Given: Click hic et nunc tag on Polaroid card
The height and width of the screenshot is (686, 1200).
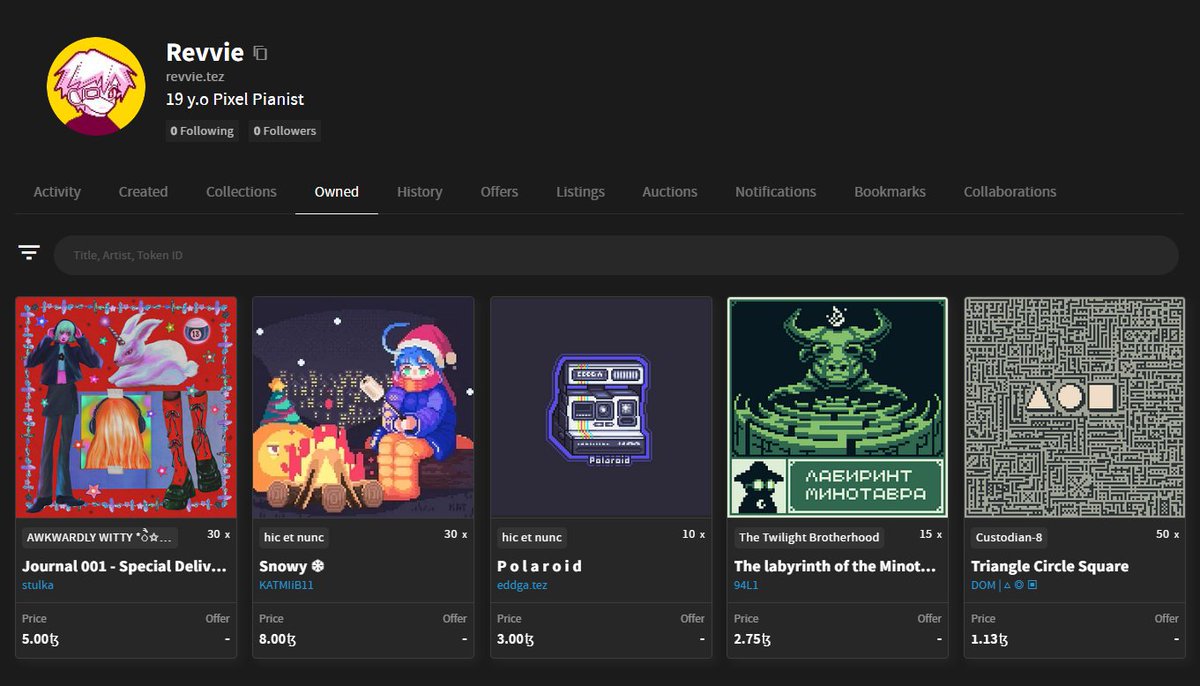Looking at the screenshot, I should point(532,537).
